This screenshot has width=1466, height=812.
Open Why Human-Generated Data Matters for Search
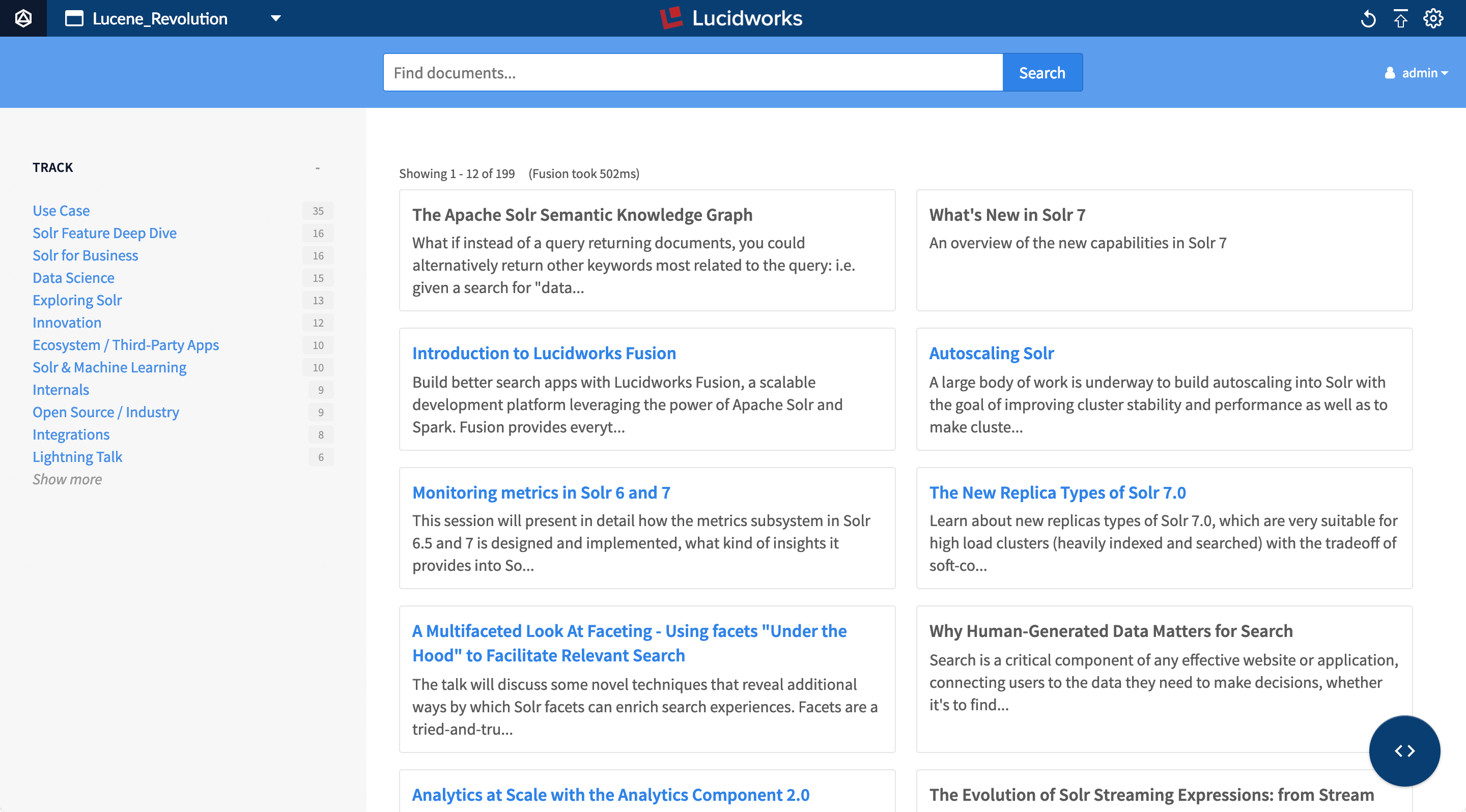pyautogui.click(x=1111, y=631)
